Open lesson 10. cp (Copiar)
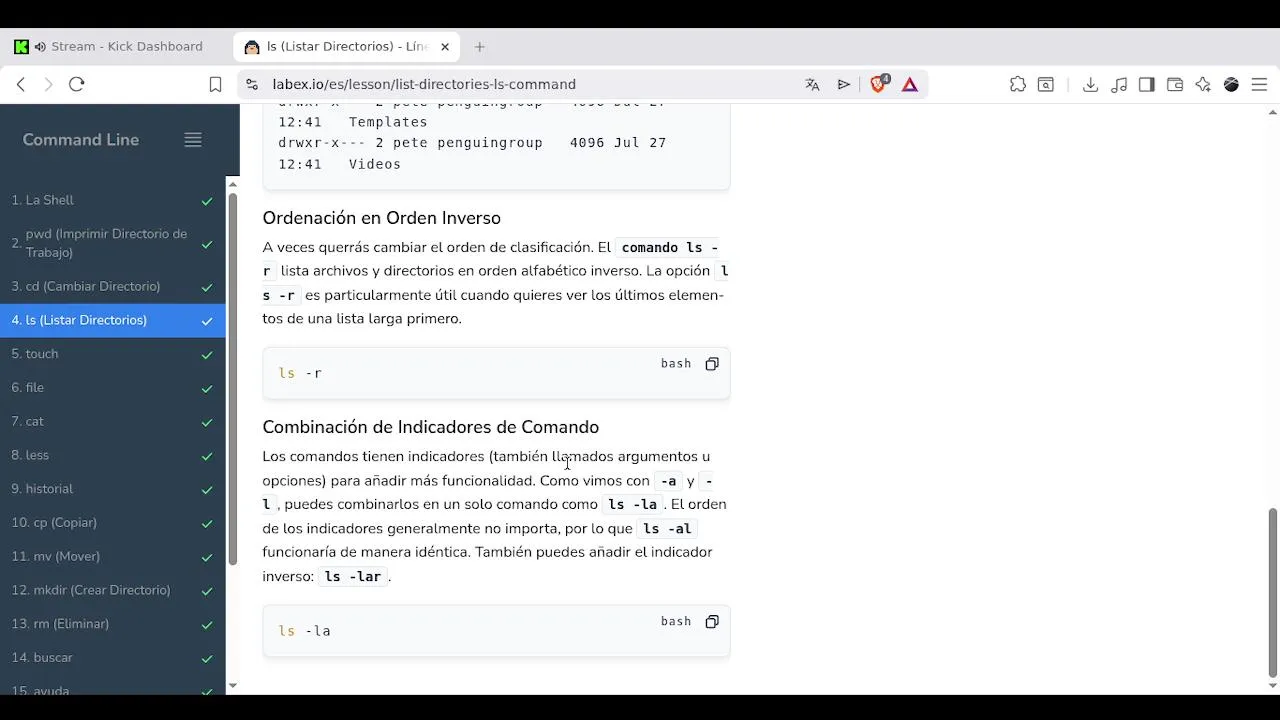 click(x=112, y=523)
